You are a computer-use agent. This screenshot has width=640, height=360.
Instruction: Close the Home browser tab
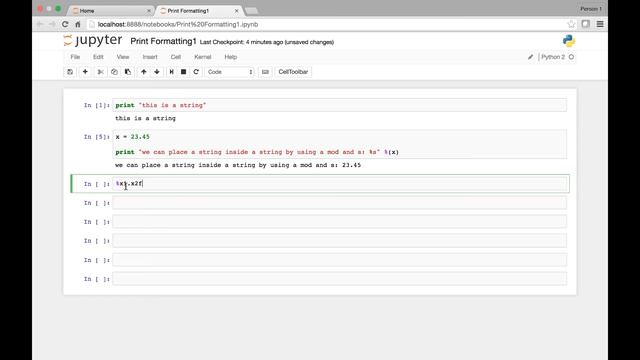(x=149, y=11)
